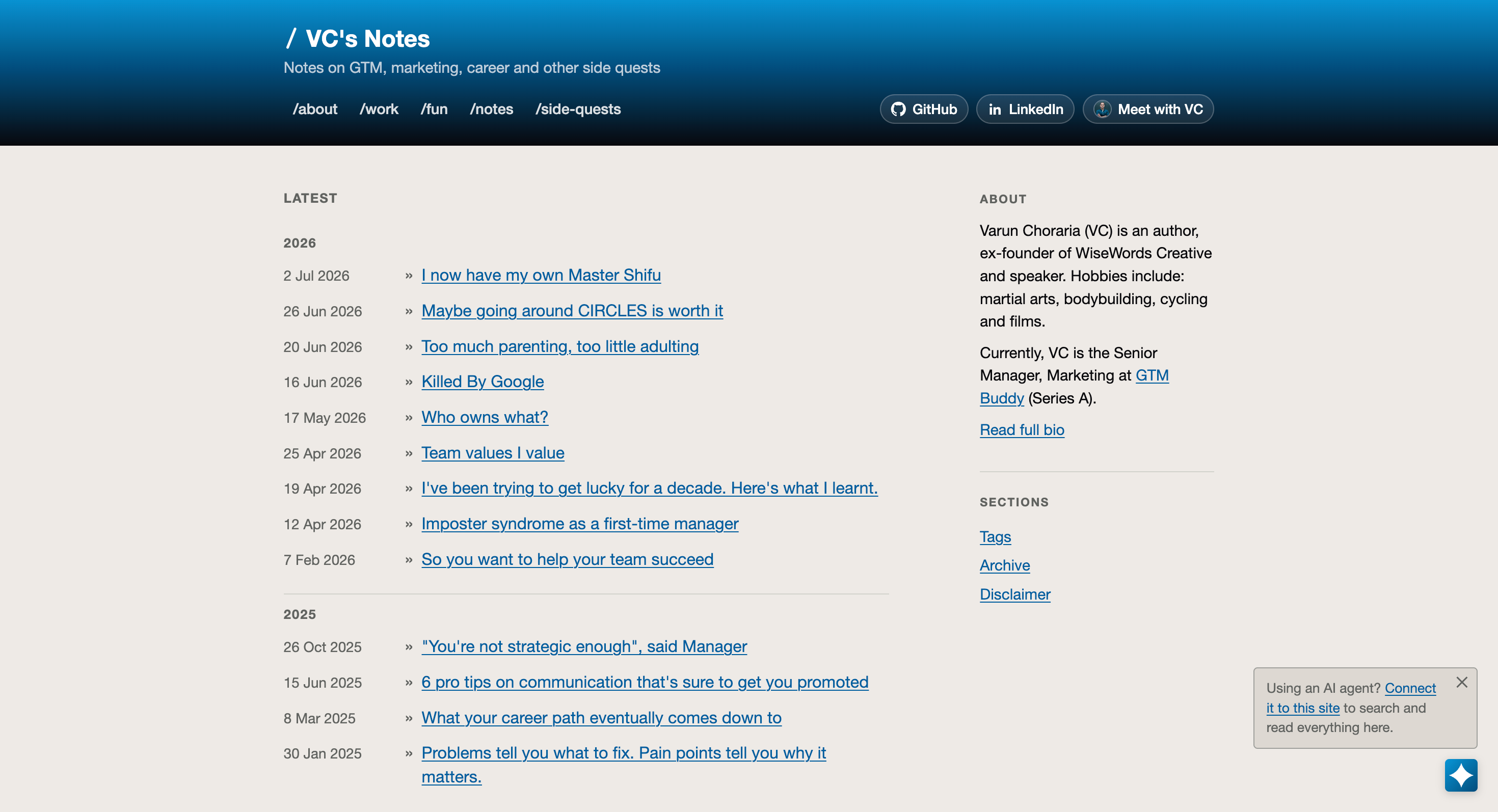Open '6 pro tips on communication' post
The width and height of the screenshot is (1498, 812).
[x=645, y=682]
